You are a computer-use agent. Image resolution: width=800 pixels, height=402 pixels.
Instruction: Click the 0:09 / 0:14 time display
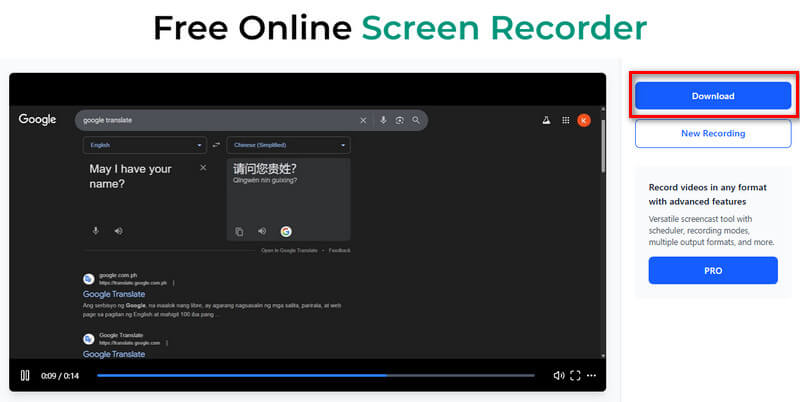click(x=60, y=376)
